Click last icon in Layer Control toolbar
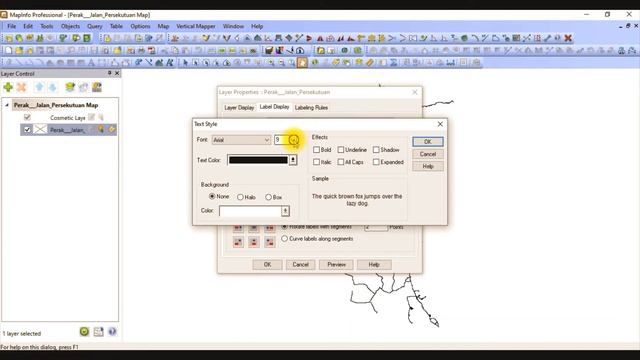640x360 pixels. click(97, 87)
